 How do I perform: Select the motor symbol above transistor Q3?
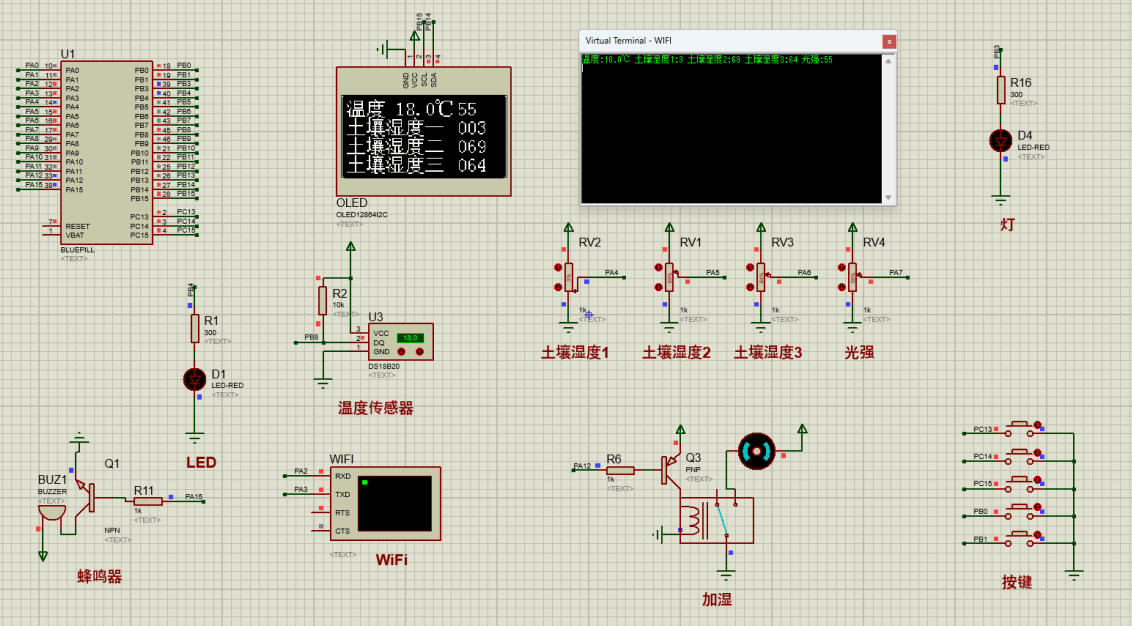coord(755,451)
